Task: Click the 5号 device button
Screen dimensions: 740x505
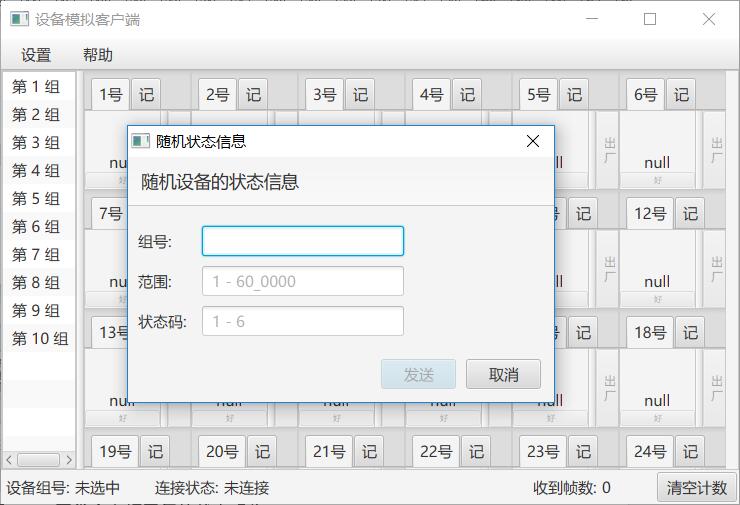Action: point(539,94)
